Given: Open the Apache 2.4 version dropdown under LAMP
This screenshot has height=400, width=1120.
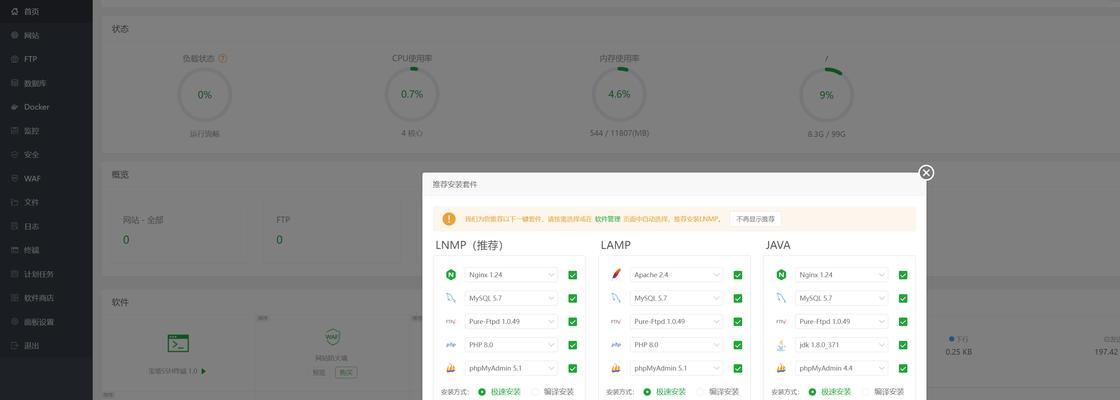Looking at the screenshot, I should pos(676,275).
